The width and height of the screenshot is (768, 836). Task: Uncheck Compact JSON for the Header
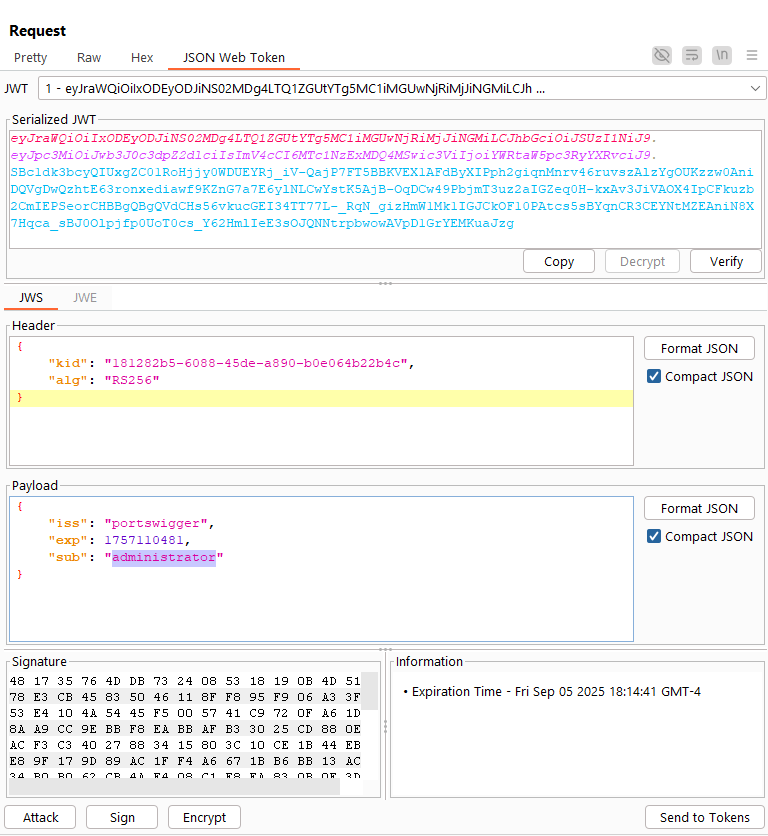click(x=654, y=377)
